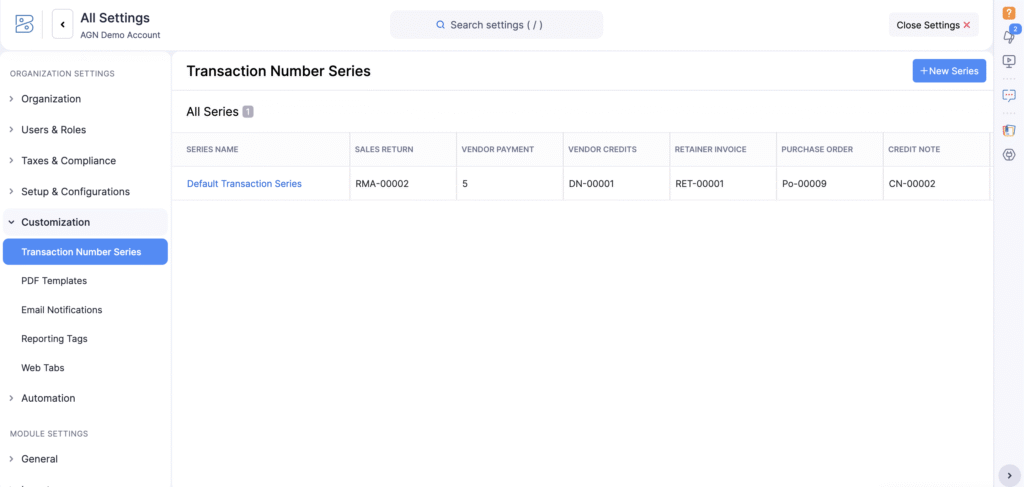Viewport: 1024px width, 487px height.
Task: Open the video tutorials monitor icon
Action: point(1008,61)
